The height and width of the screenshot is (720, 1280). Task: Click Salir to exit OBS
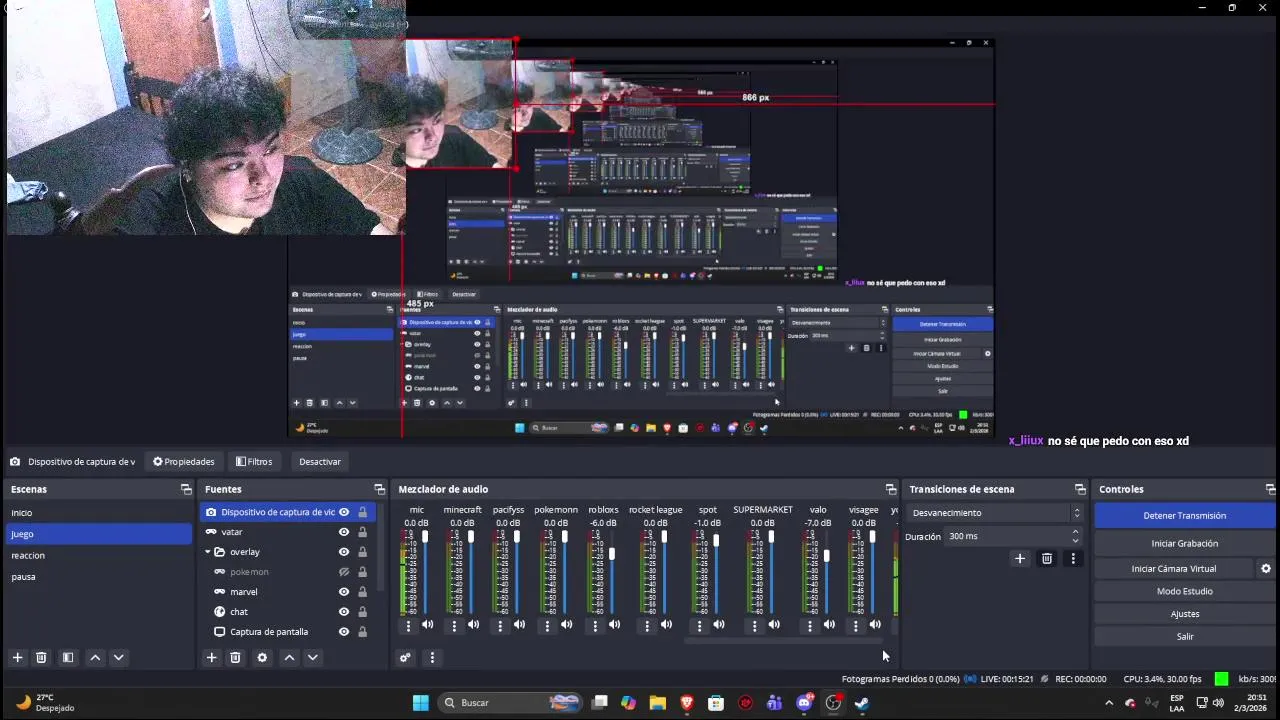point(1185,637)
